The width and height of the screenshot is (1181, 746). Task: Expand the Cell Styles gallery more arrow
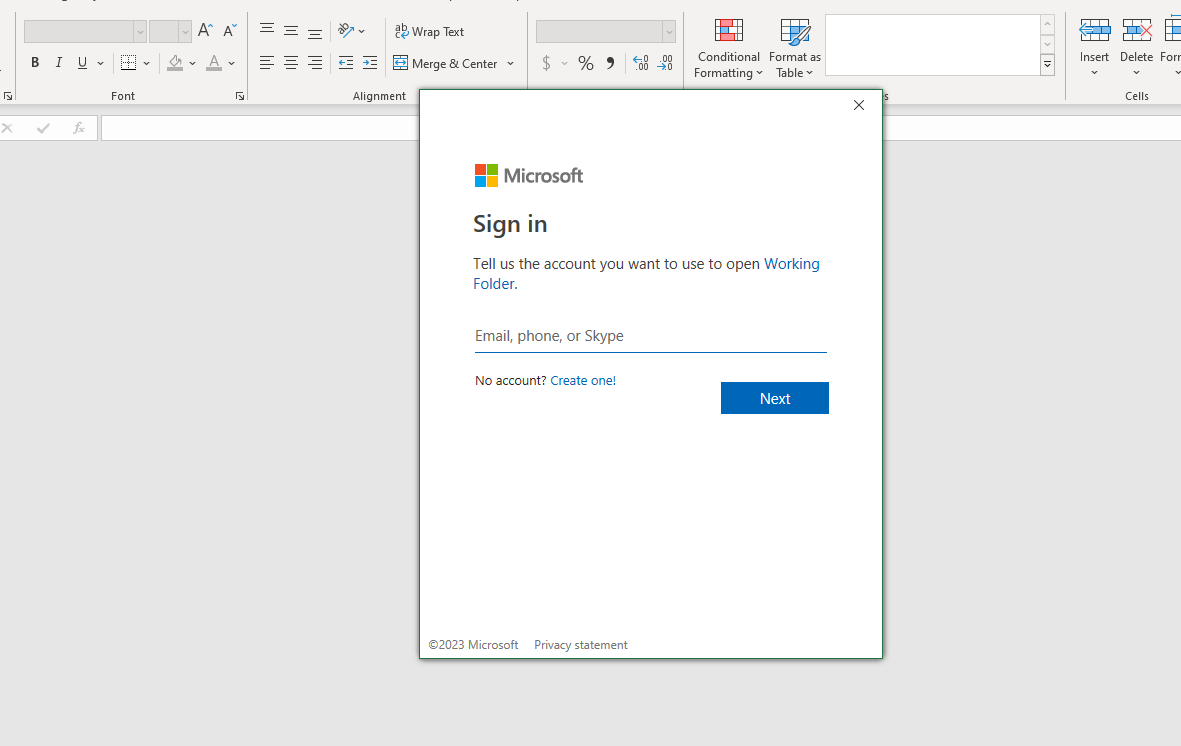coord(1047,65)
